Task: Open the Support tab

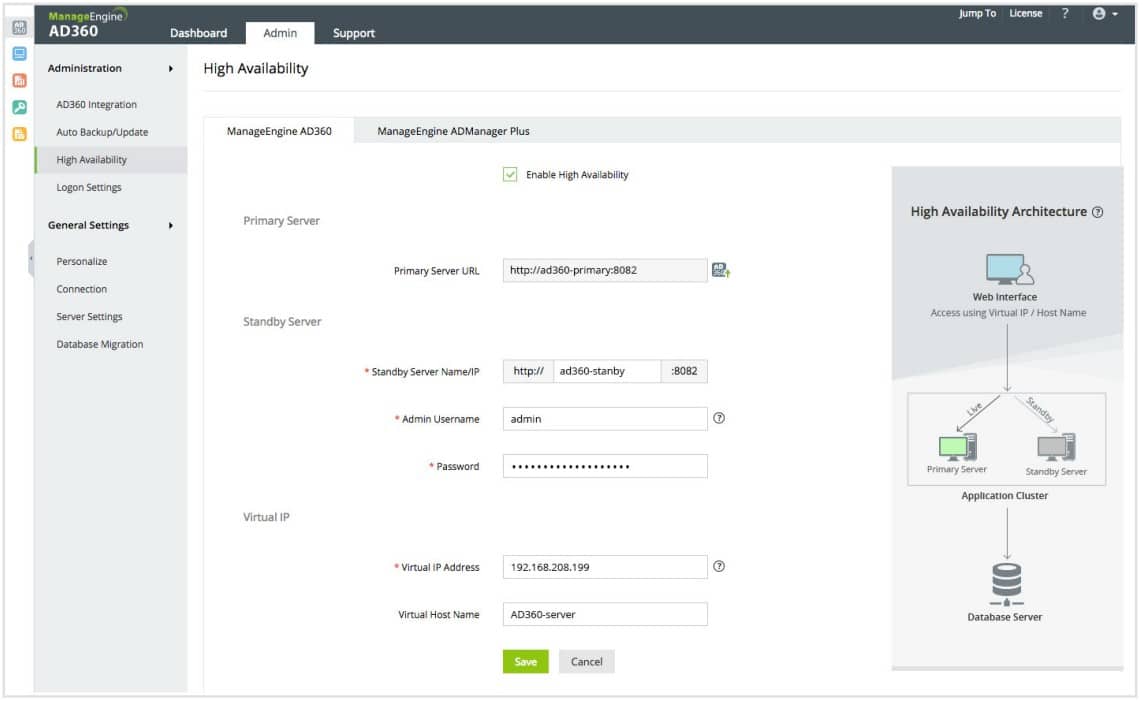Action: point(355,33)
